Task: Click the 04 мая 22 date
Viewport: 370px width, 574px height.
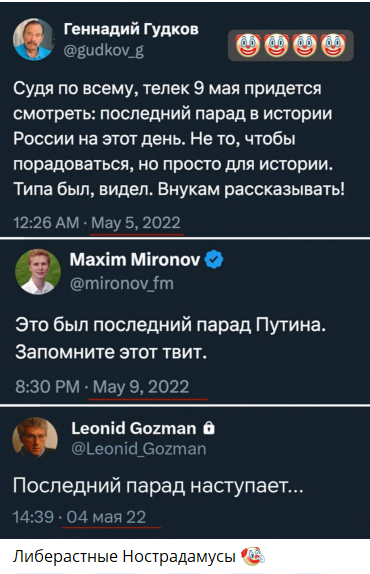Action: pos(106,517)
